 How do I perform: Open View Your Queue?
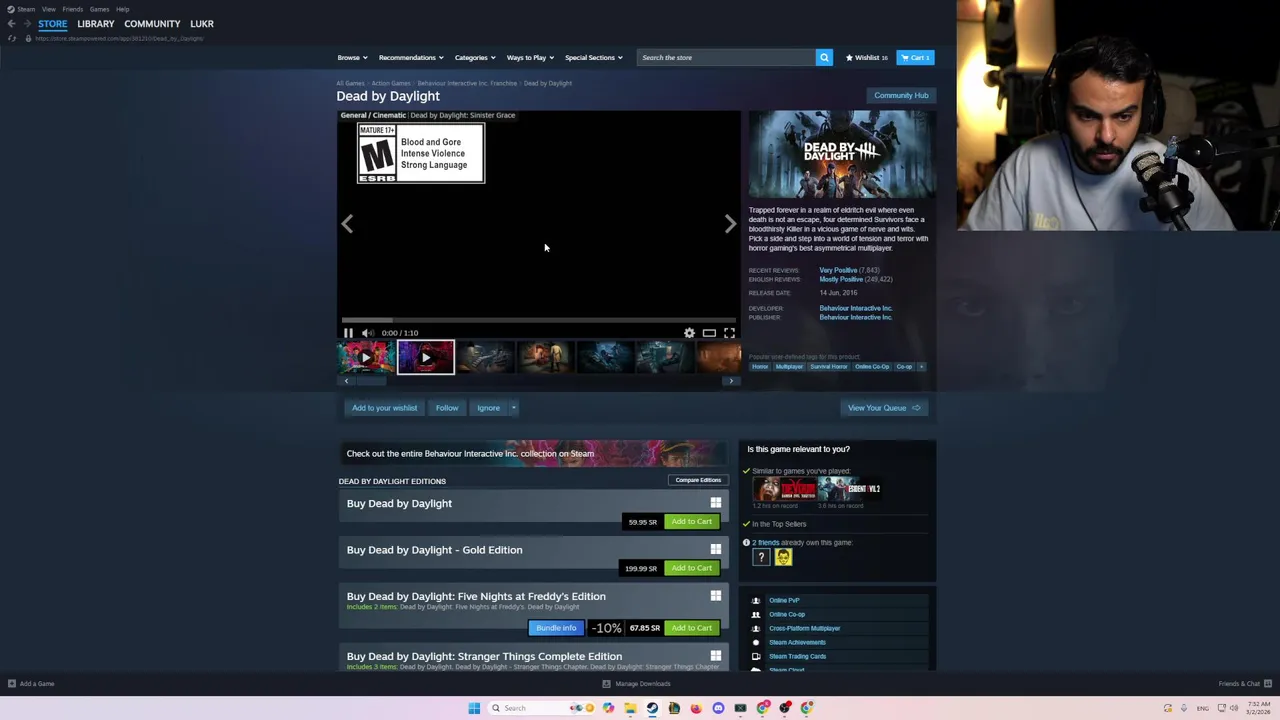pos(884,408)
